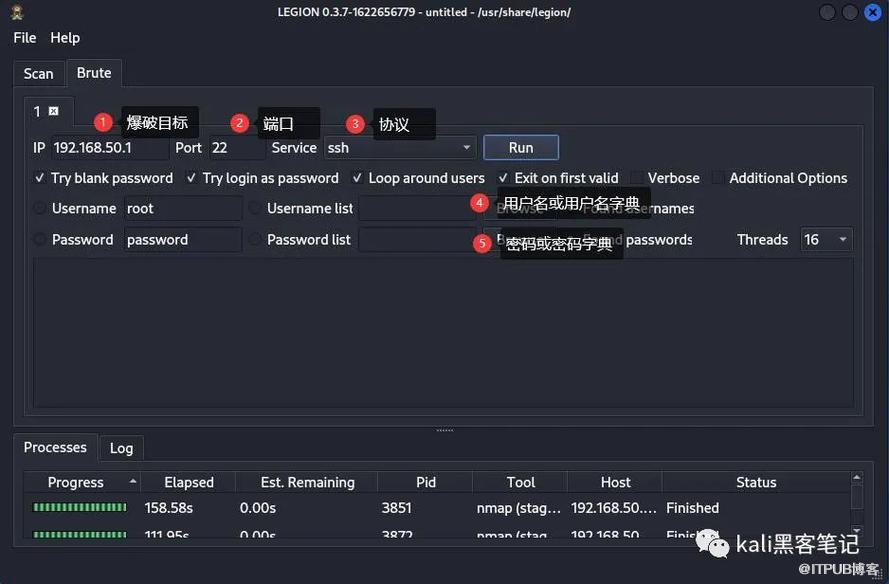889x584 pixels.
Task: Click the Username field containing root
Action: [x=183, y=209]
